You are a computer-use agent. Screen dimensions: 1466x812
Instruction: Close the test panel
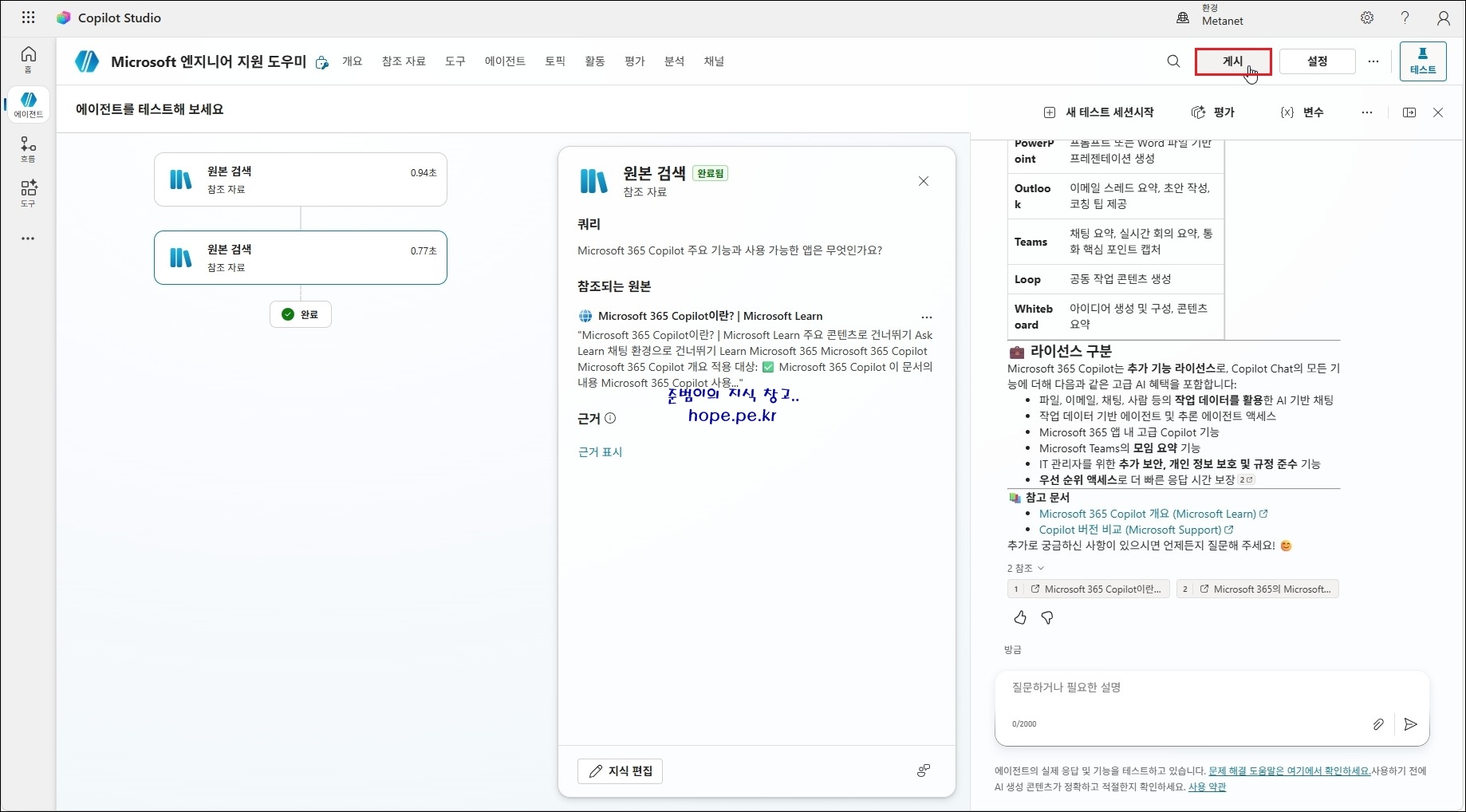[1438, 112]
